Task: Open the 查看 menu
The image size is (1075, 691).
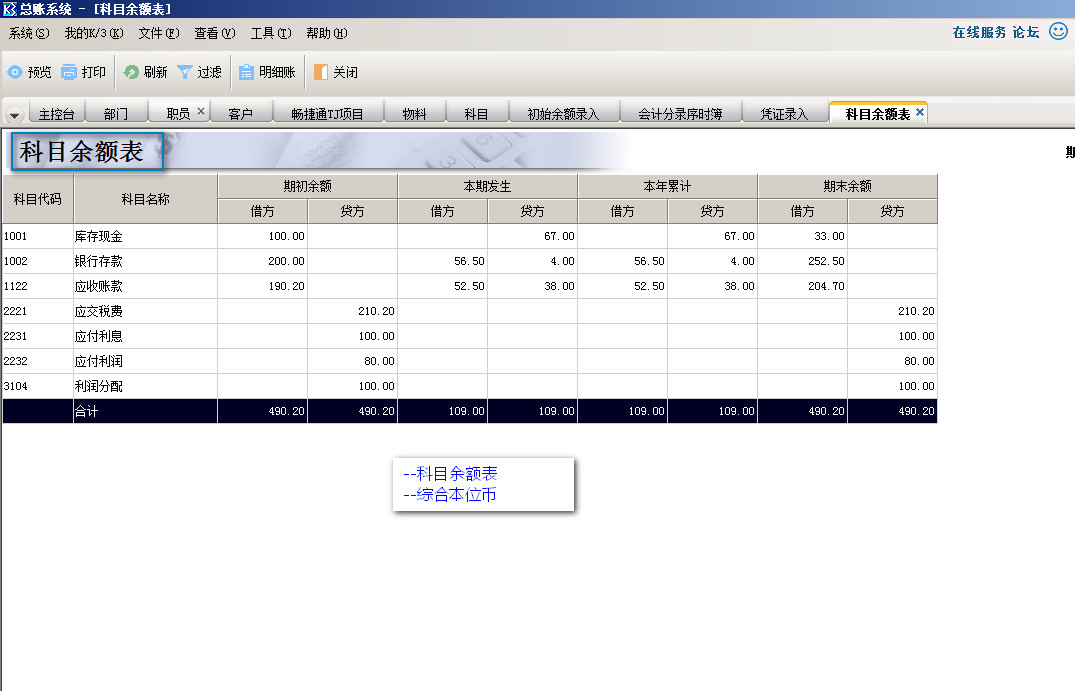Action: (214, 33)
